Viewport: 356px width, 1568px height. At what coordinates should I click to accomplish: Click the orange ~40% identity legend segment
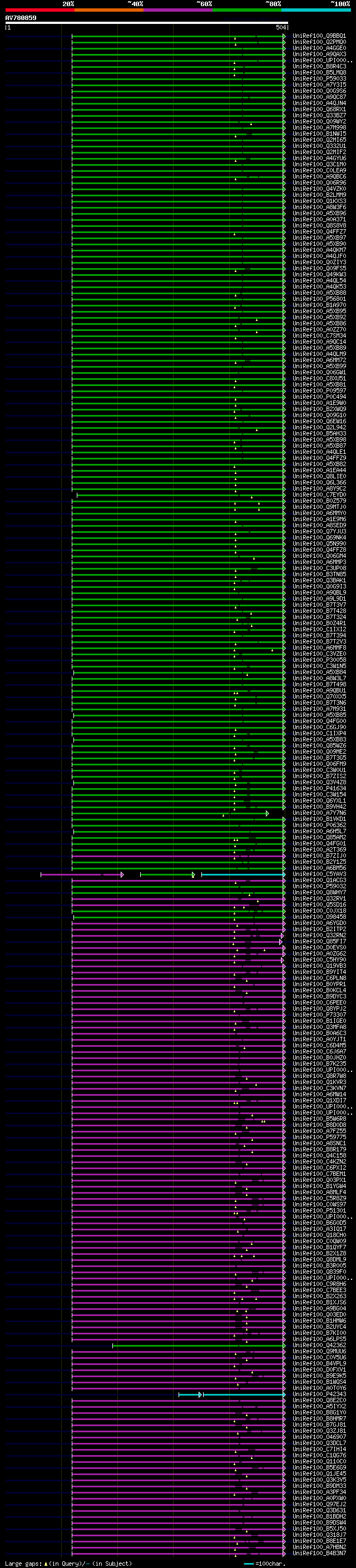coord(109,10)
